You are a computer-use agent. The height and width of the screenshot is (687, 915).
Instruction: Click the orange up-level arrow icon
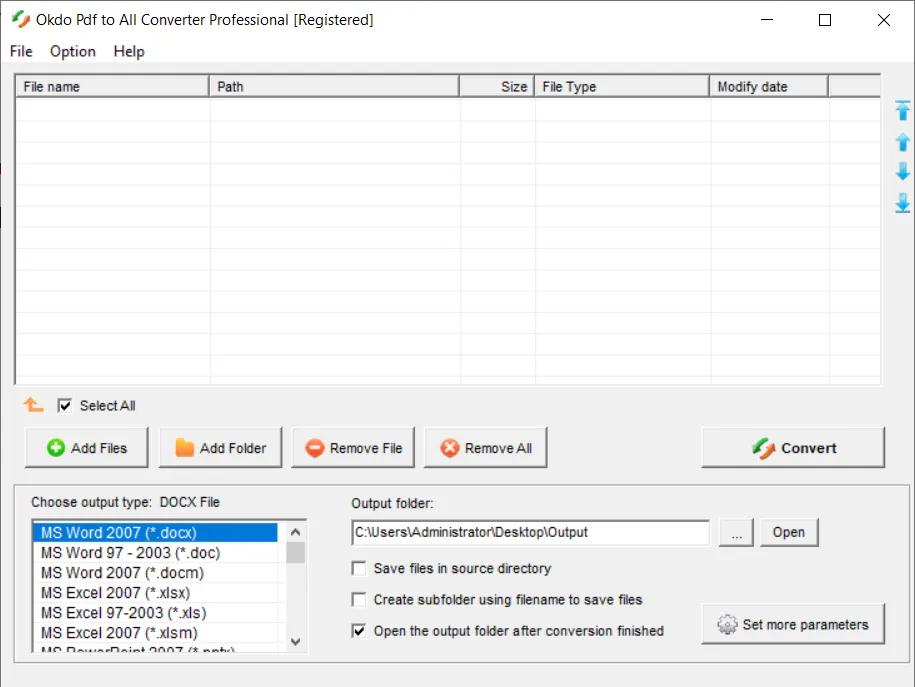pyautogui.click(x=33, y=404)
